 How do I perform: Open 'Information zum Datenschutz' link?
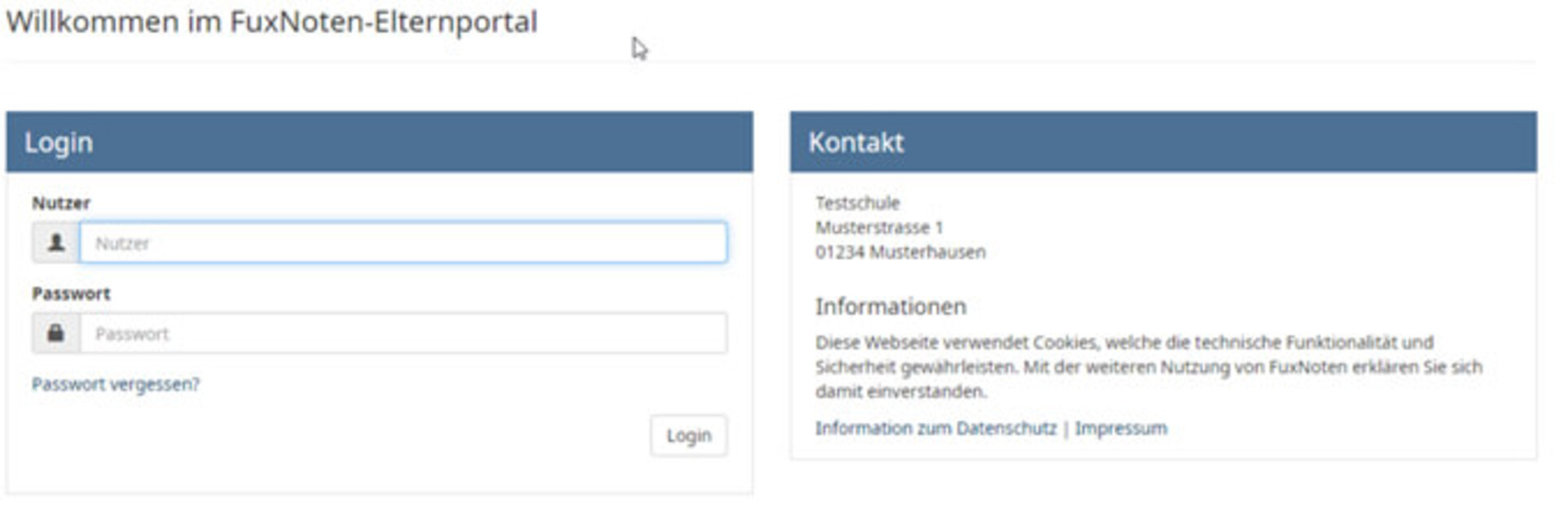(x=935, y=428)
